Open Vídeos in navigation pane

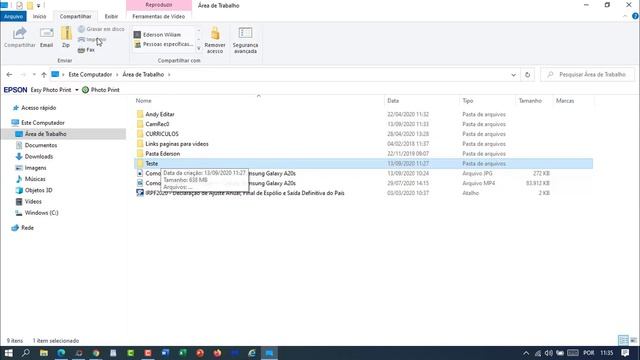pos(33,202)
